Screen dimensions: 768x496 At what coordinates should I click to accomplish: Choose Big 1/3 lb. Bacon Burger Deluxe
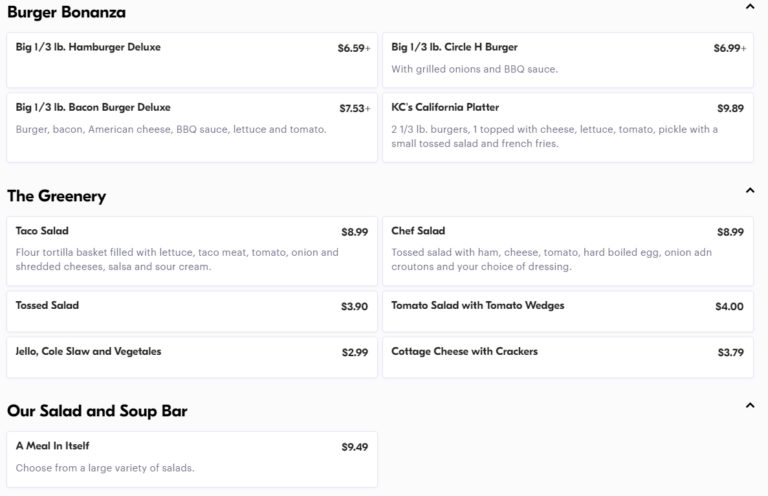click(x=192, y=127)
